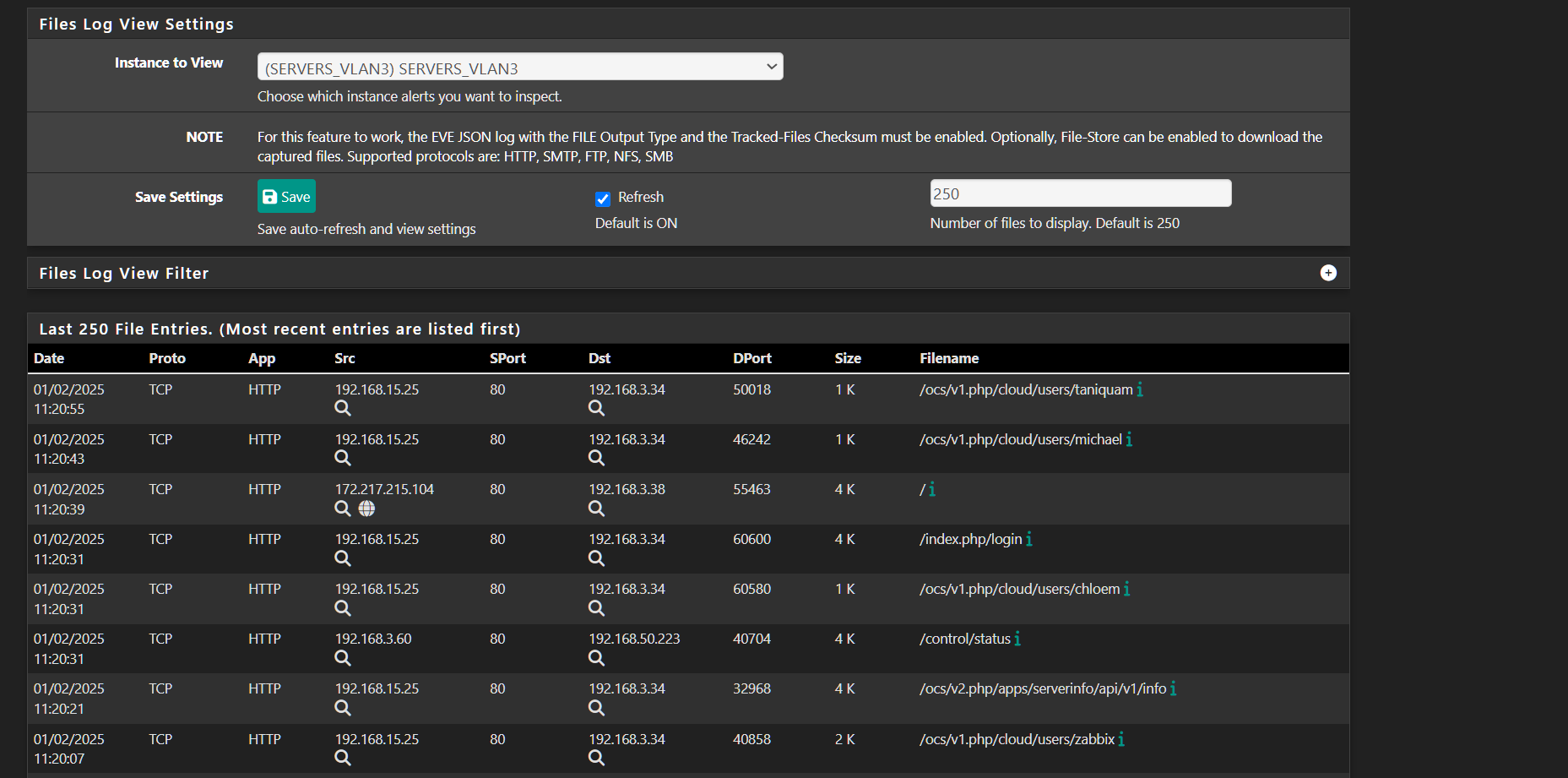Click Dst magnifier under 192.168.50.223

(x=596, y=658)
